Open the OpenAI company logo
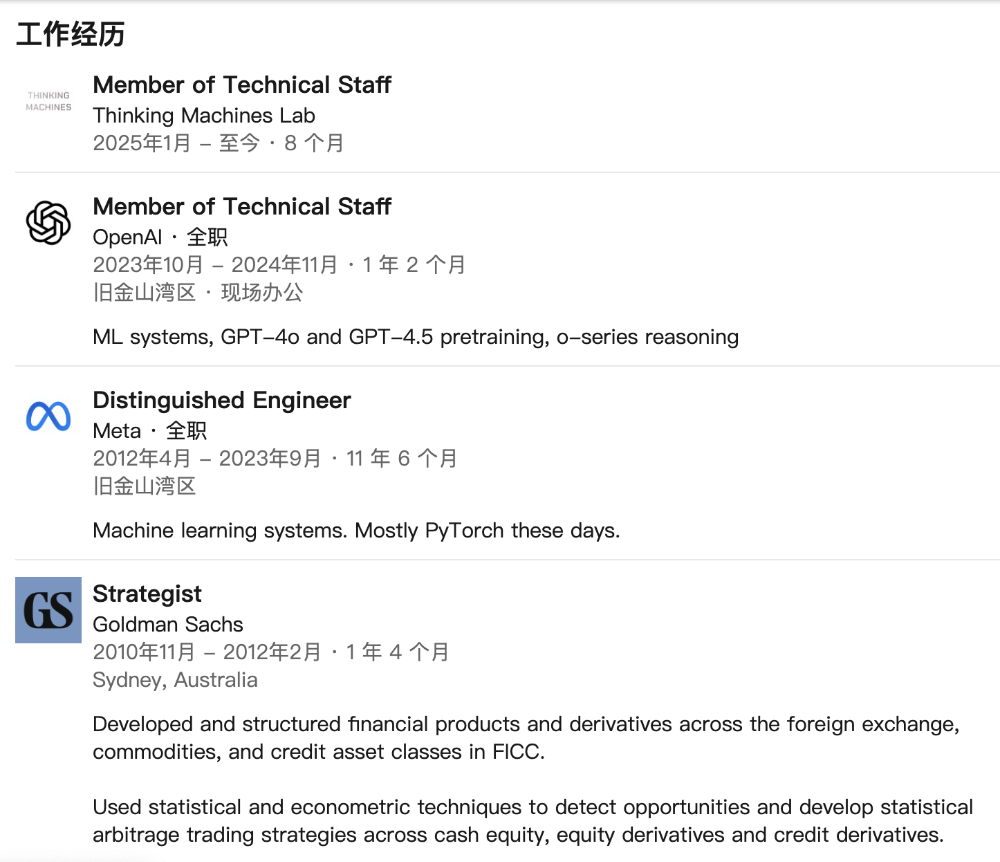This screenshot has height=862, width=1000. click(x=48, y=222)
